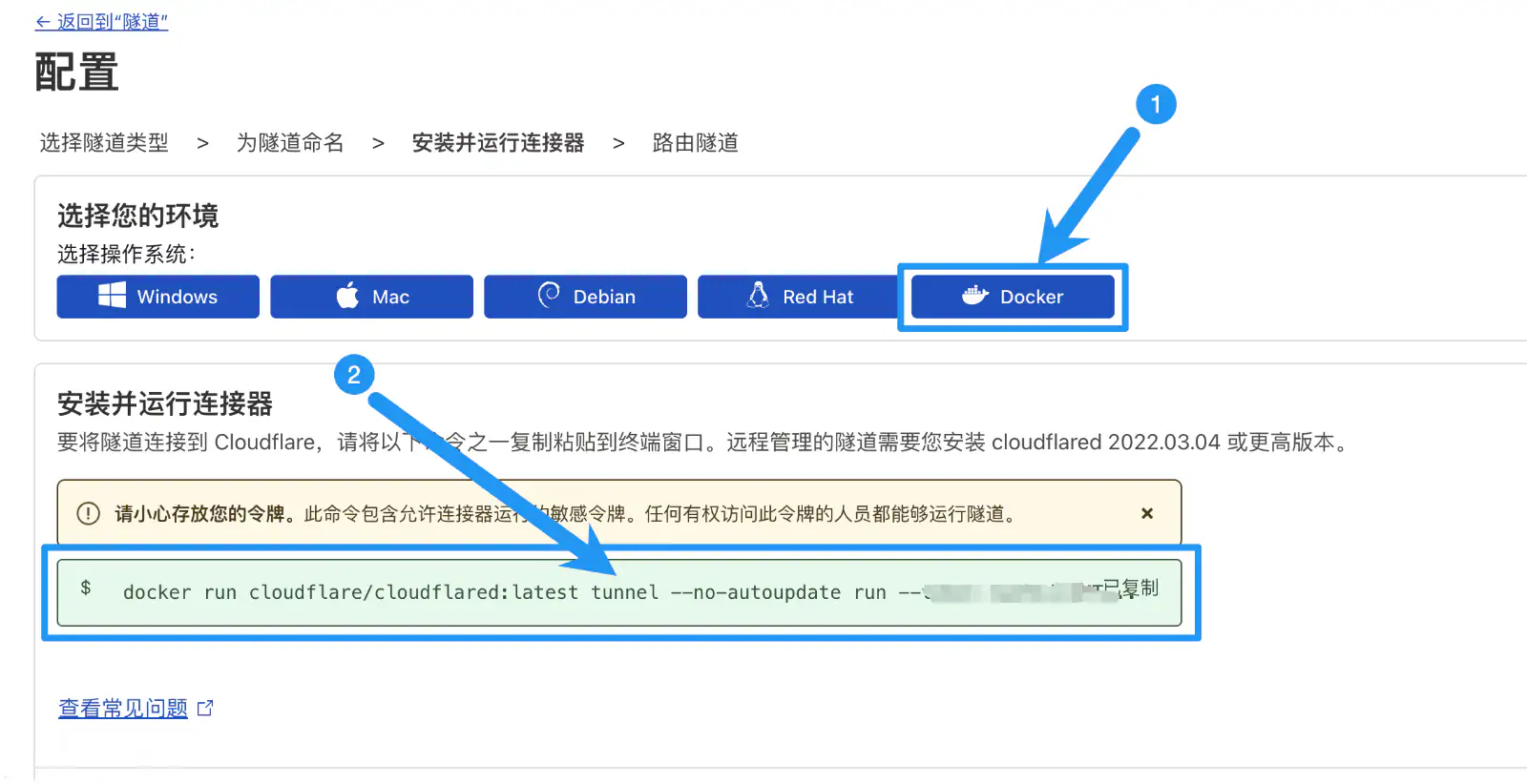The width and height of the screenshot is (1527, 784).
Task: Click the numbered badge 1 annotation
Action: [x=1156, y=104]
